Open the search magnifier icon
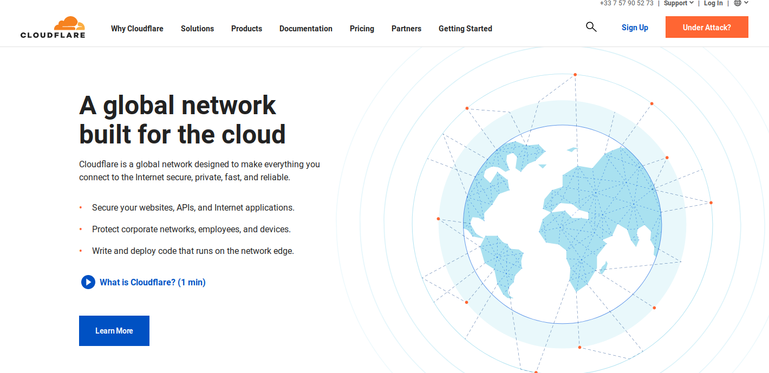This screenshot has width=769, height=373. [x=591, y=27]
